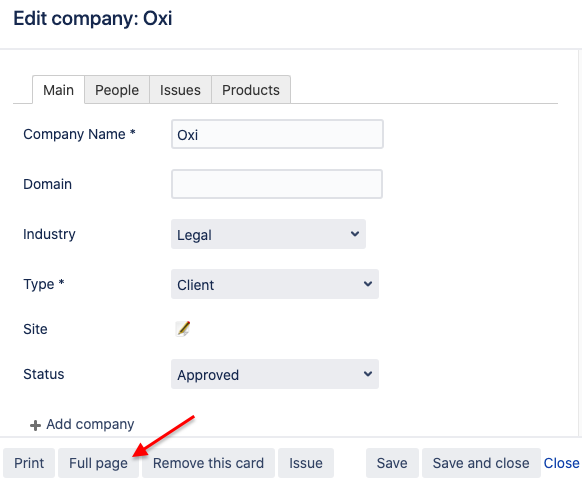The width and height of the screenshot is (582, 483).
Task: Click the Site edit pencil icon
Action: (183, 329)
